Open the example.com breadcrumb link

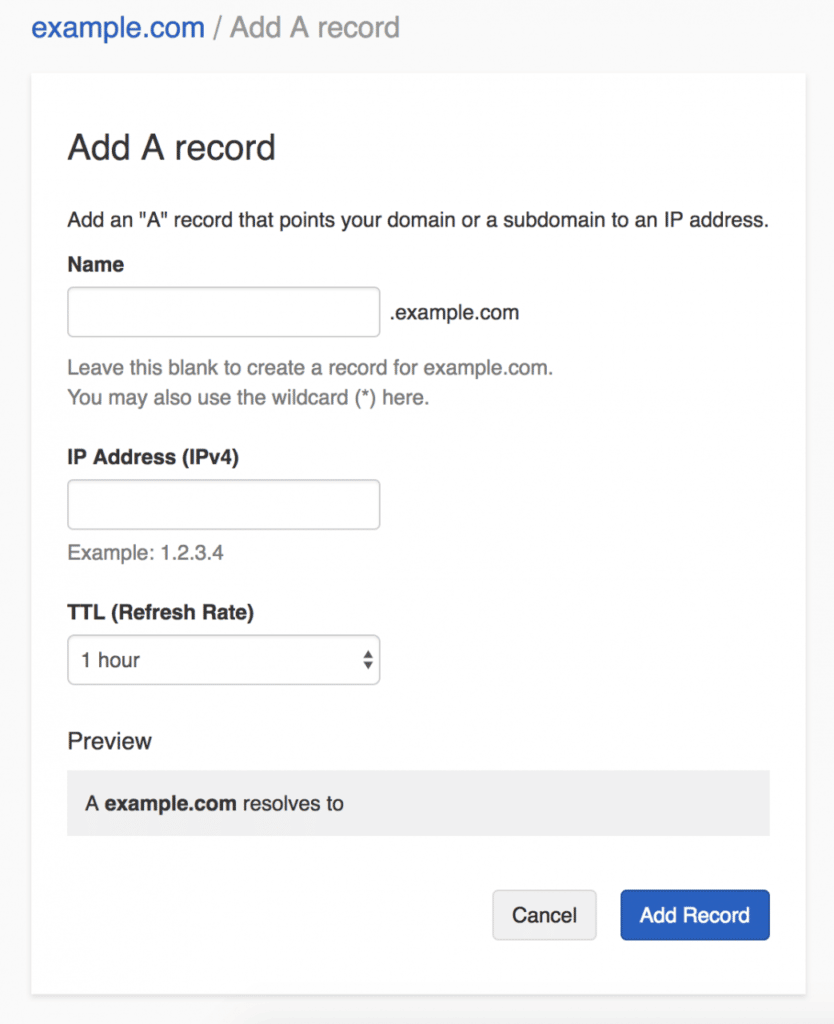click(x=117, y=27)
